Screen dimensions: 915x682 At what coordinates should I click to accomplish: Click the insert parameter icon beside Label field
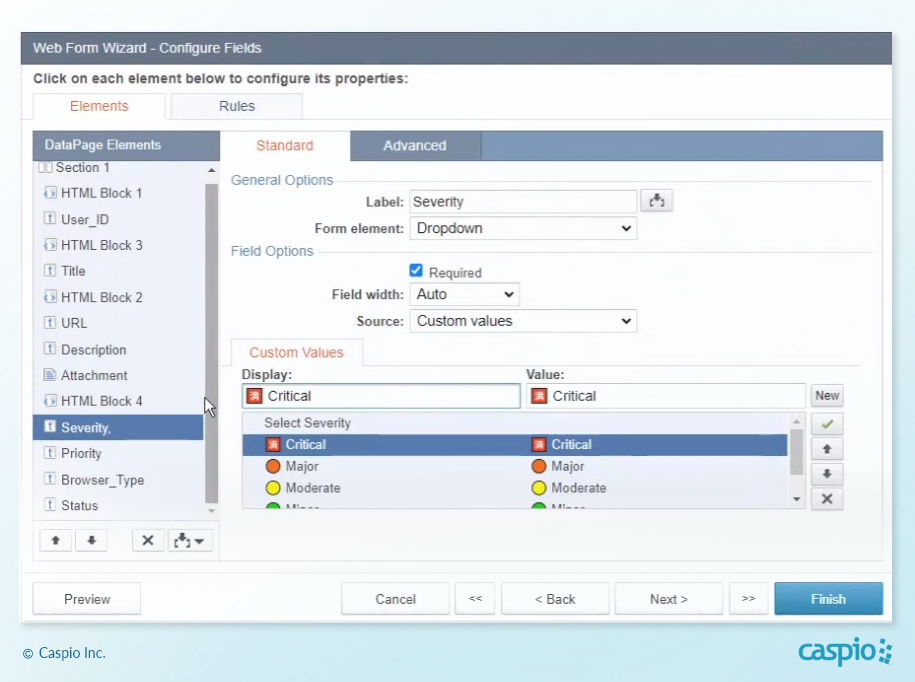coord(657,201)
